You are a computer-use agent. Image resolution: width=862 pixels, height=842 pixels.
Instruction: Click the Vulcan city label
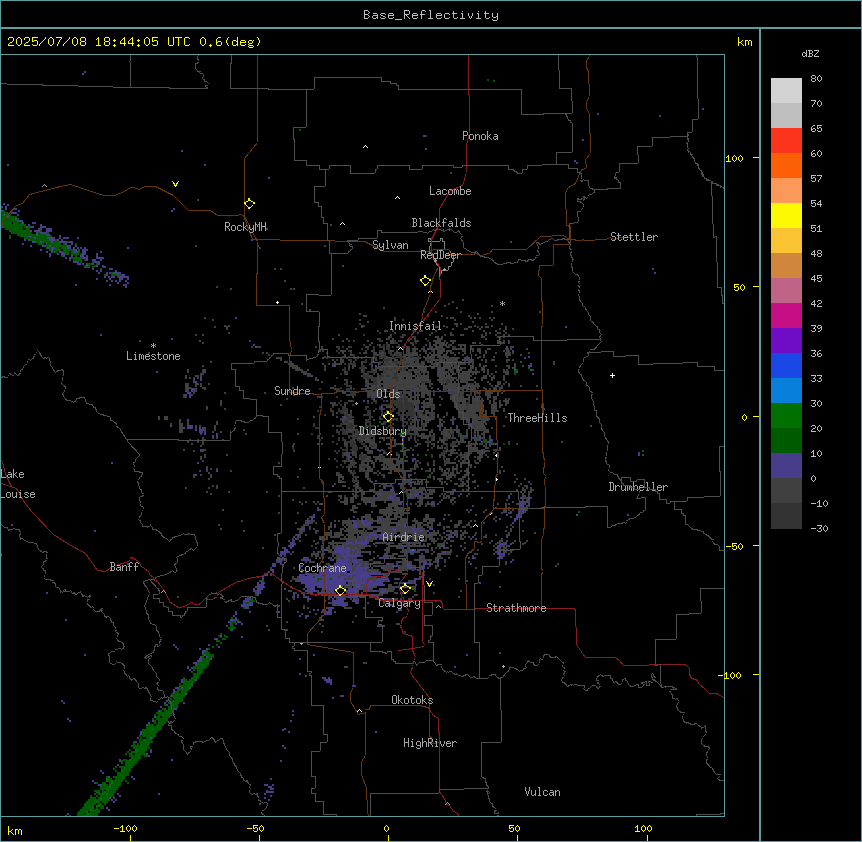pos(543,792)
